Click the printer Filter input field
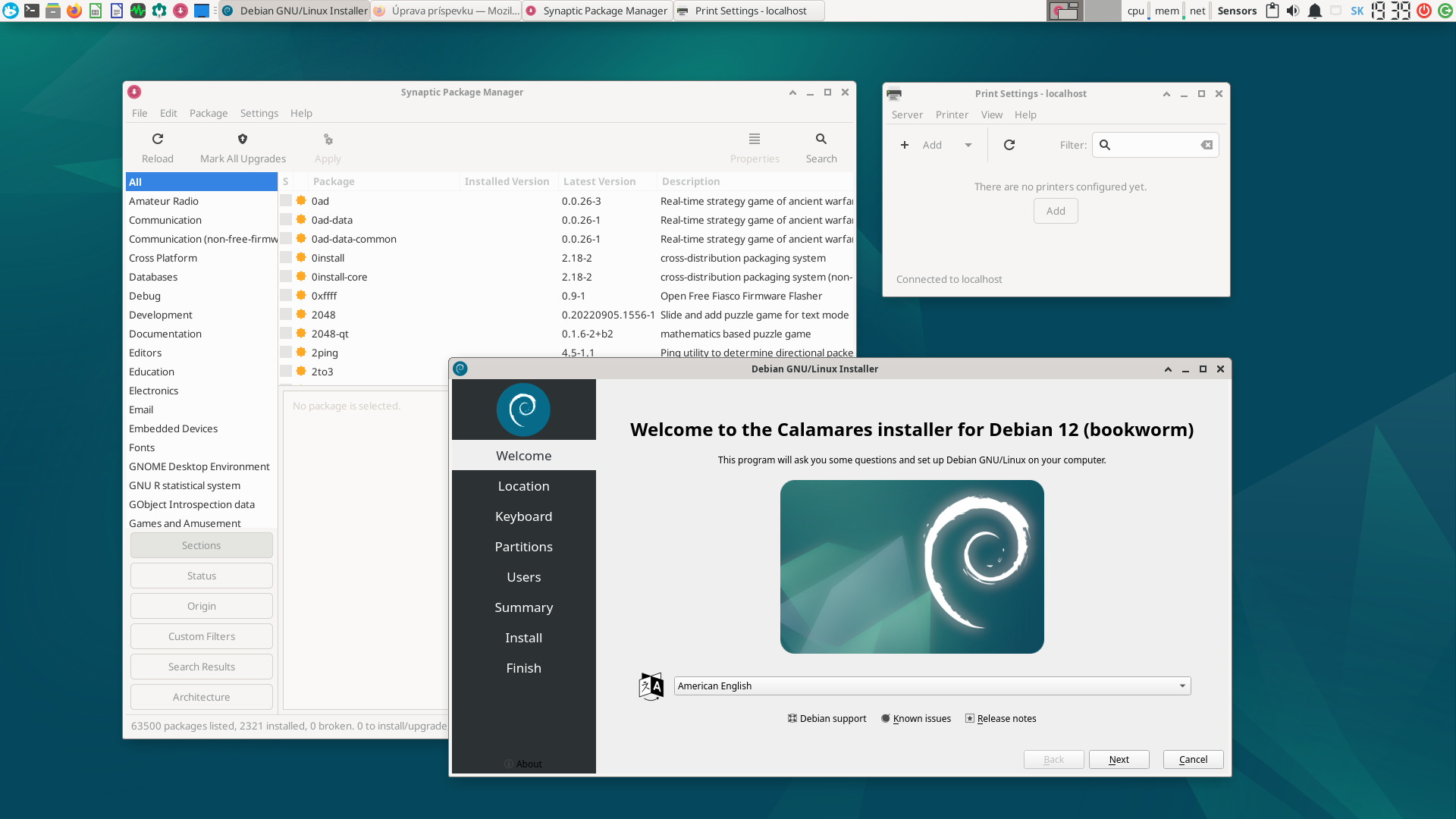The height and width of the screenshot is (819, 1456). 1155,145
